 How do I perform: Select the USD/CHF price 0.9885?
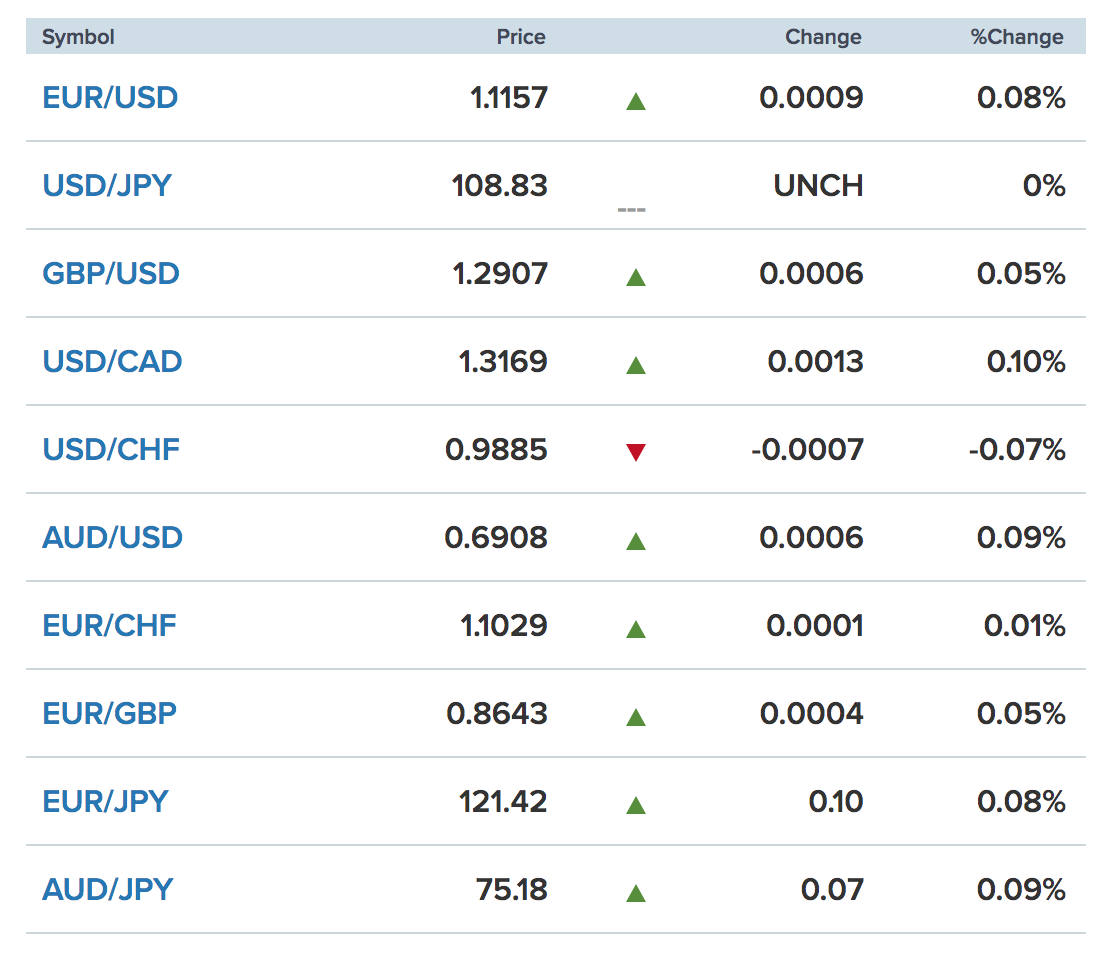[x=496, y=450]
